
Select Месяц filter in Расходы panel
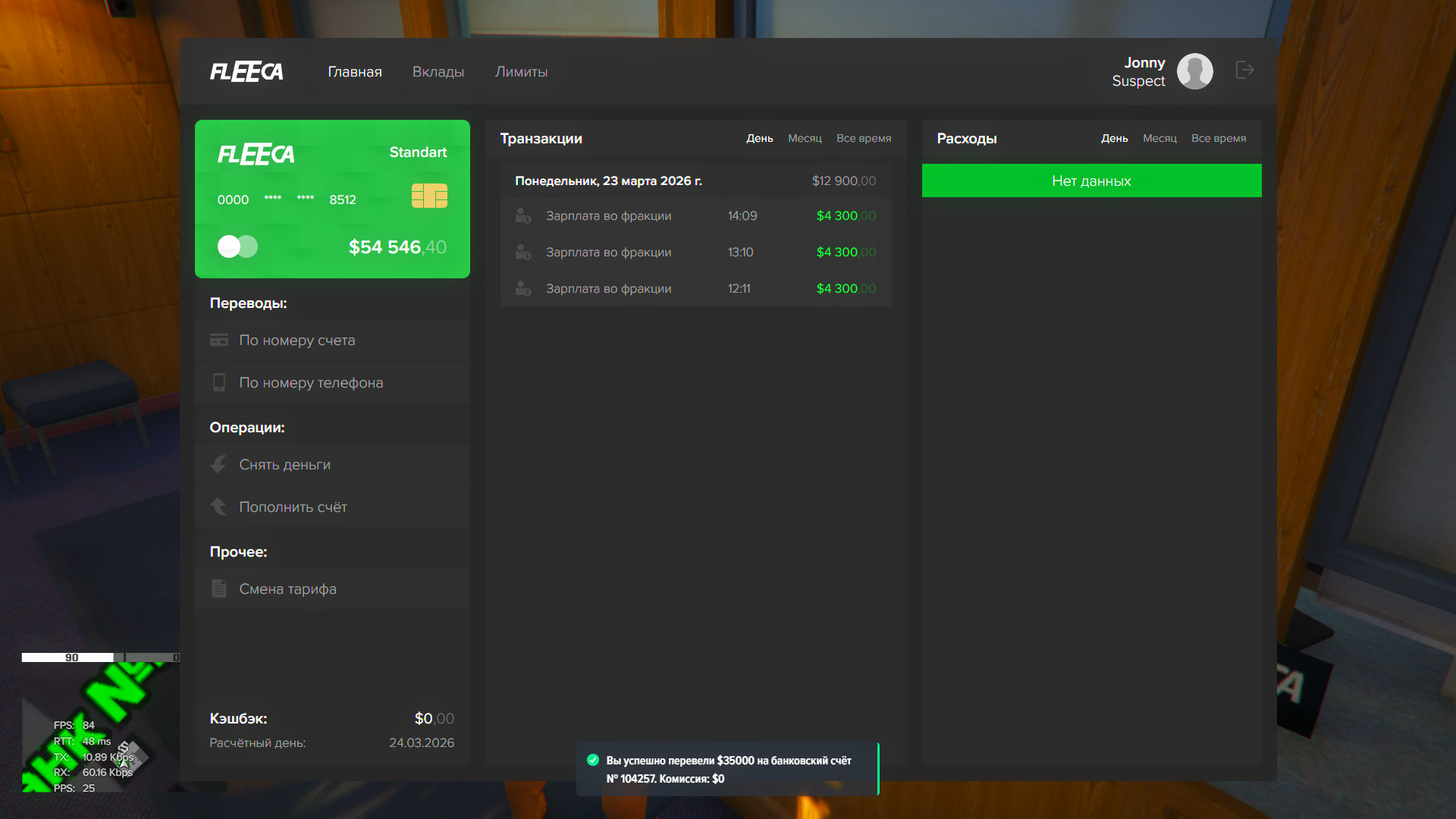click(1159, 138)
